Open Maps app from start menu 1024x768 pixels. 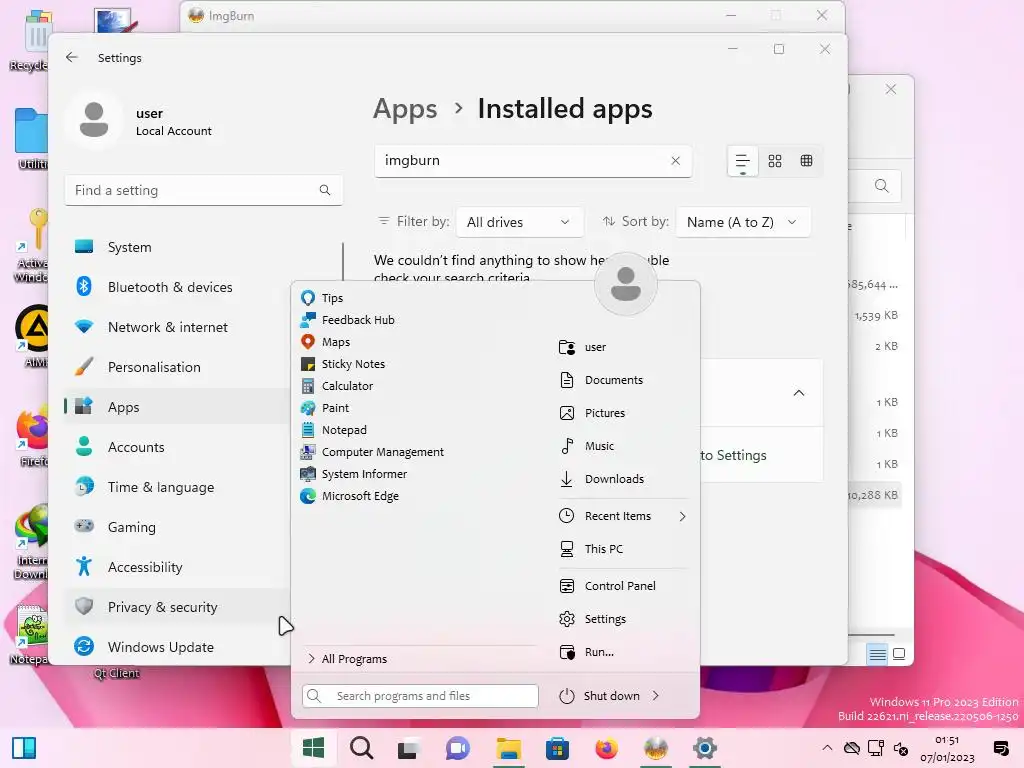click(x=325, y=342)
